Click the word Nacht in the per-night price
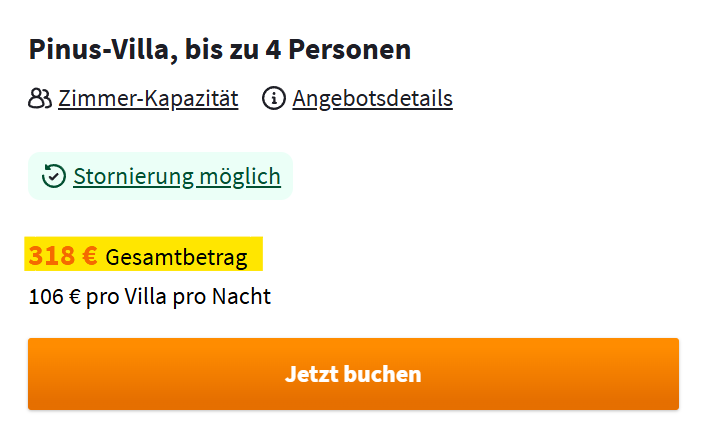706x436 pixels. 241,297
